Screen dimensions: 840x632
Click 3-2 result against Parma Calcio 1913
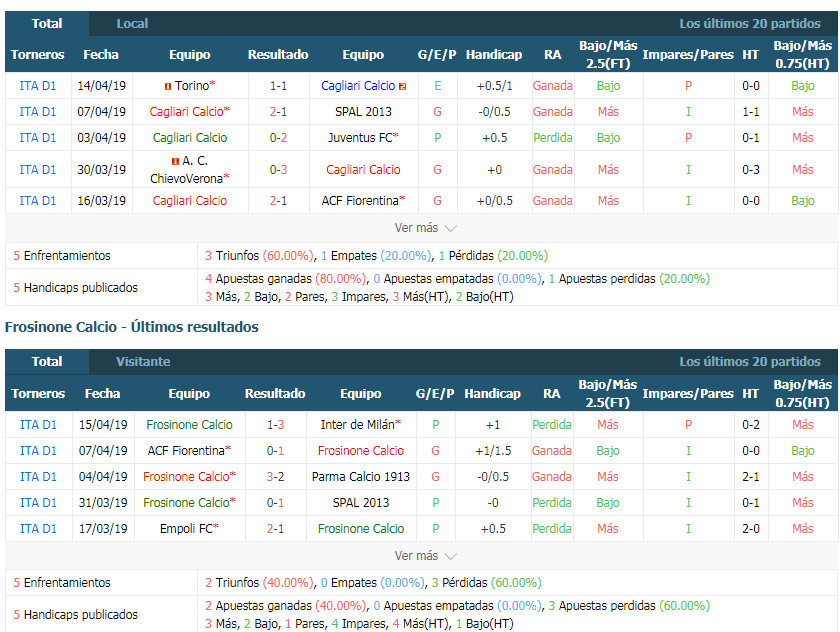point(275,477)
